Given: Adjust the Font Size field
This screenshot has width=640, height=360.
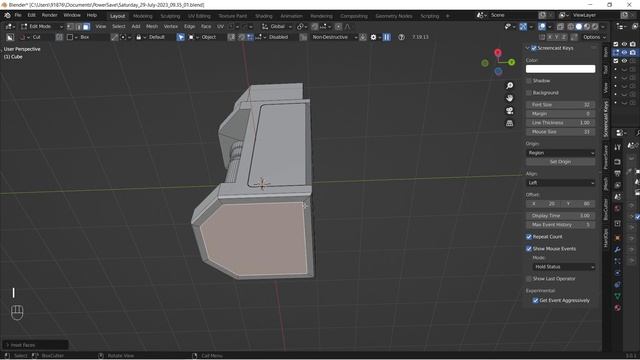Looking at the screenshot, I should tap(560, 105).
